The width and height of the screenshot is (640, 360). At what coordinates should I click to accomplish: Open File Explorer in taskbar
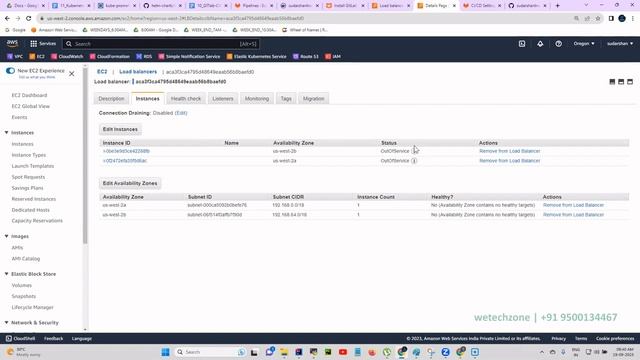(284, 352)
